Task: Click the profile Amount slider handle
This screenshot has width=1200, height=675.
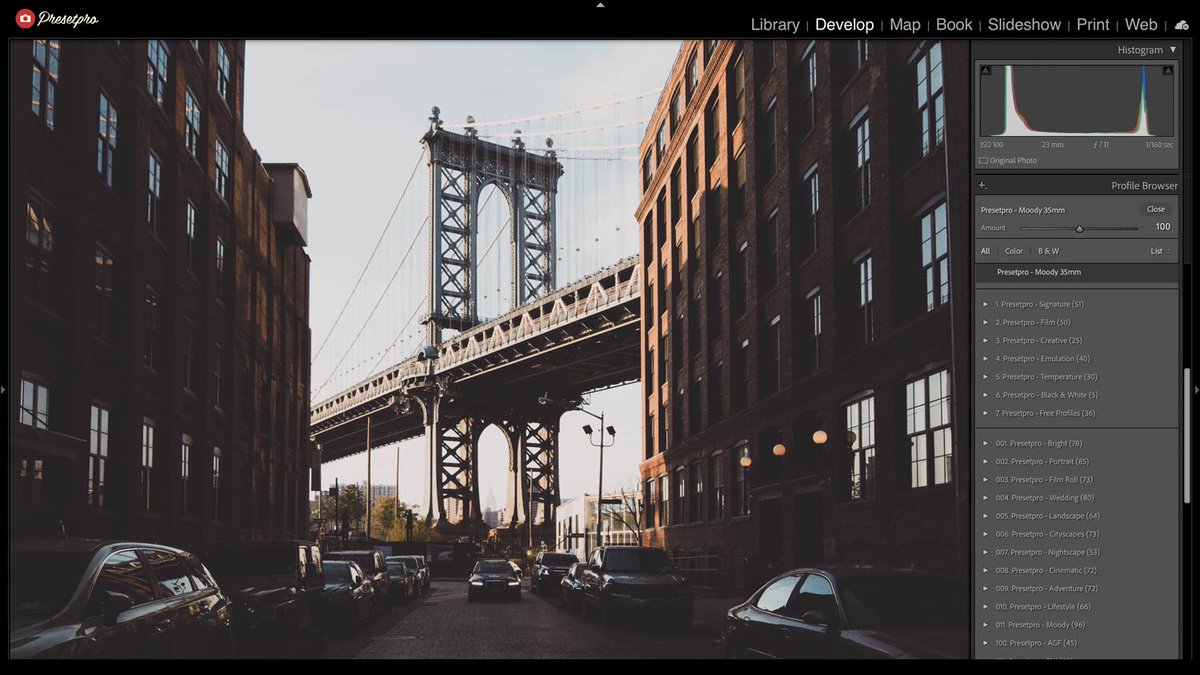Action: click(x=1079, y=228)
